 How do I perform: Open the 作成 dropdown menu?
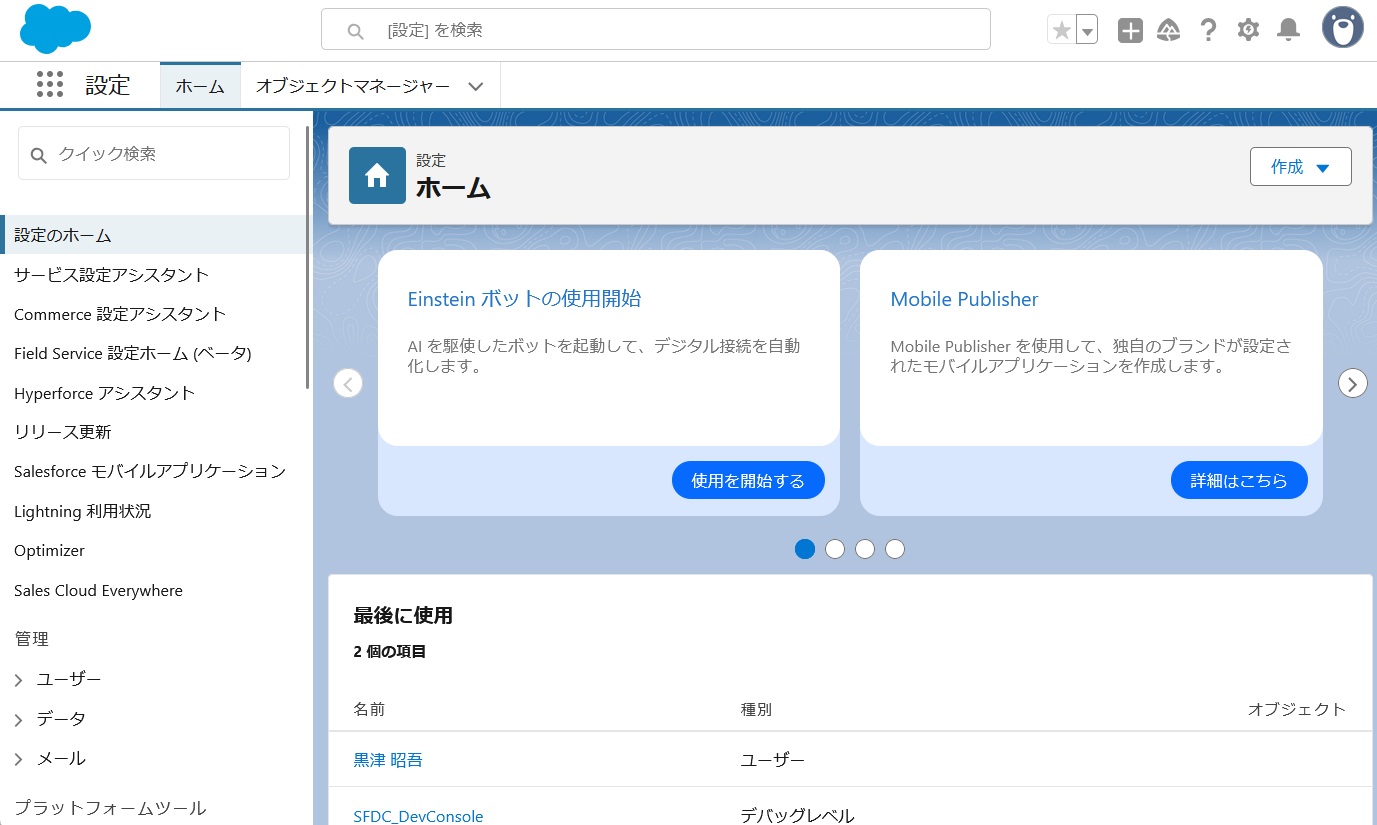pyautogui.click(x=1300, y=166)
